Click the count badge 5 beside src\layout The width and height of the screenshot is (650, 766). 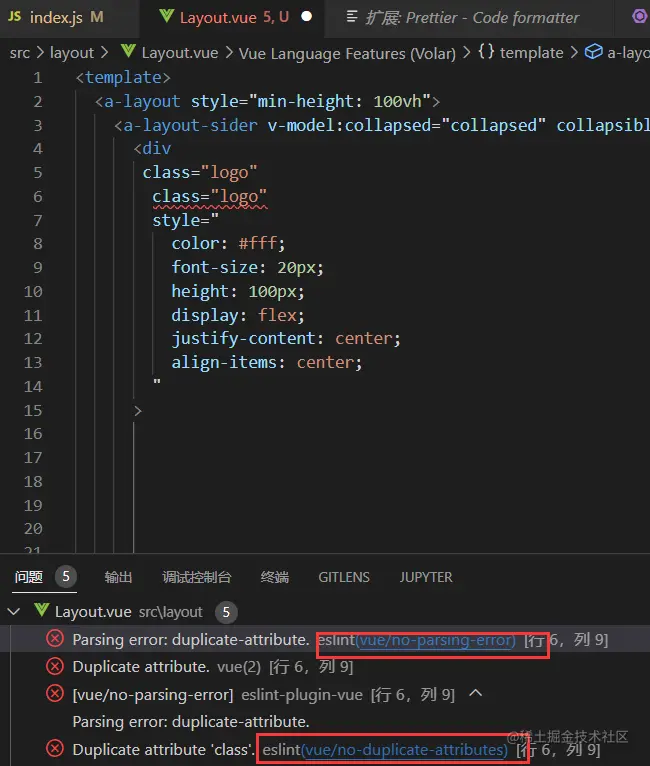tap(226, 612)
